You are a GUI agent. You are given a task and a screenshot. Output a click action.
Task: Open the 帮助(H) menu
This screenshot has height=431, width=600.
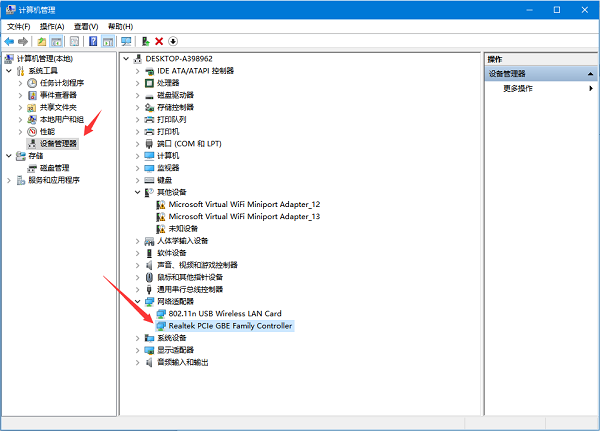click(x=121, y=26)
